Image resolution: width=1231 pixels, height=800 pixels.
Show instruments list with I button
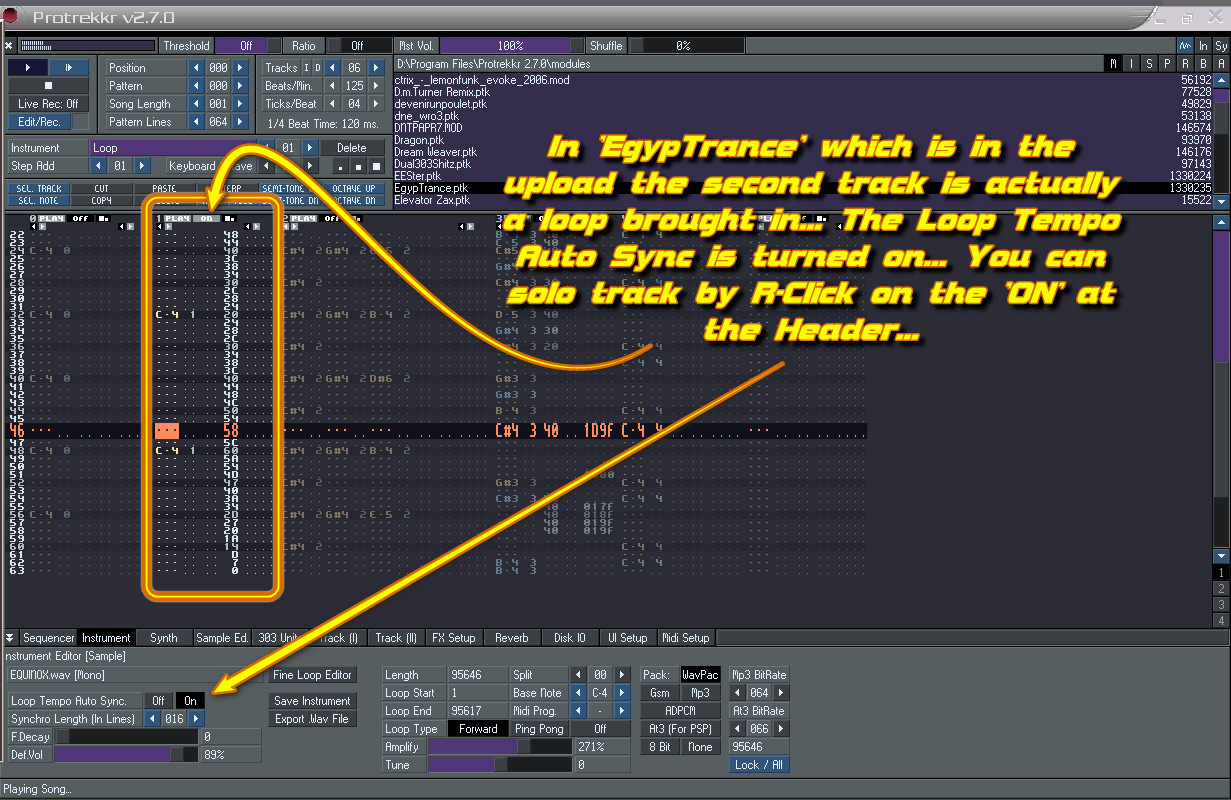(x=1132, y=64)
